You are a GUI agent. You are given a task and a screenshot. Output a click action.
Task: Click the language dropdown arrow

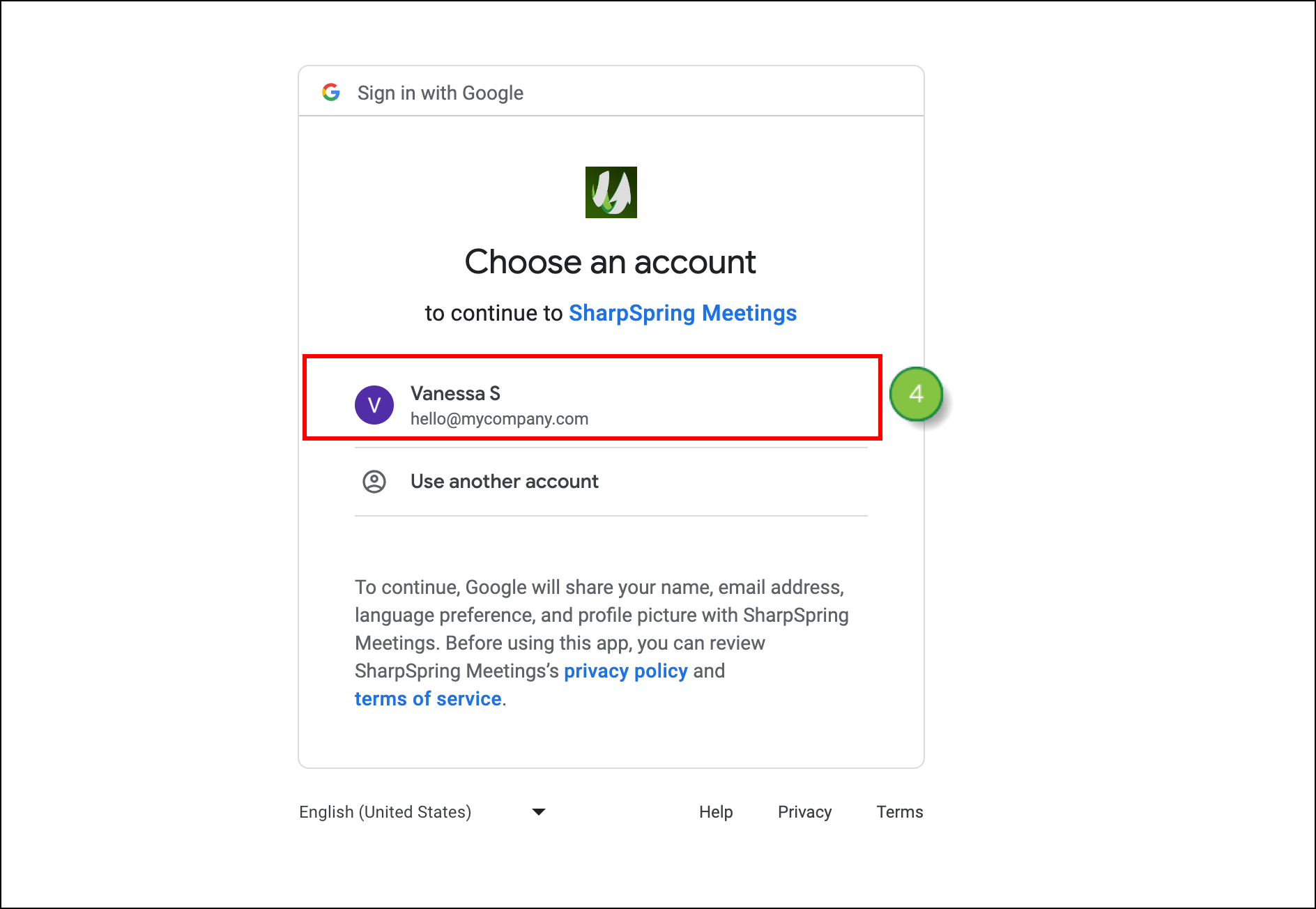pos(538,812)
